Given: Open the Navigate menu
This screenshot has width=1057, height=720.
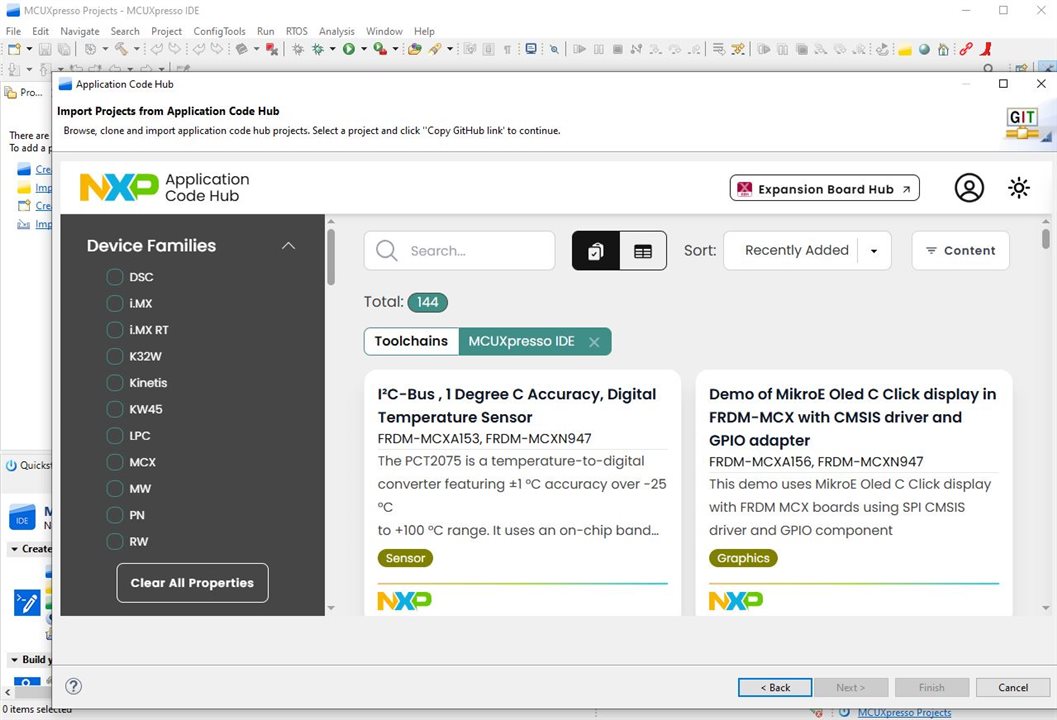Looking at the screenshot, I should pos(80,31).
